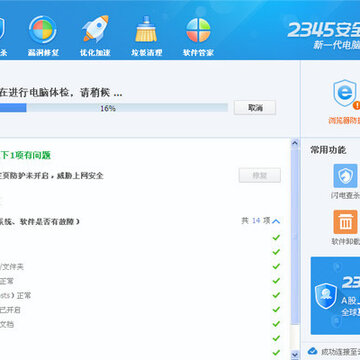Click the shield icon in the blue banner

point(326,296)
